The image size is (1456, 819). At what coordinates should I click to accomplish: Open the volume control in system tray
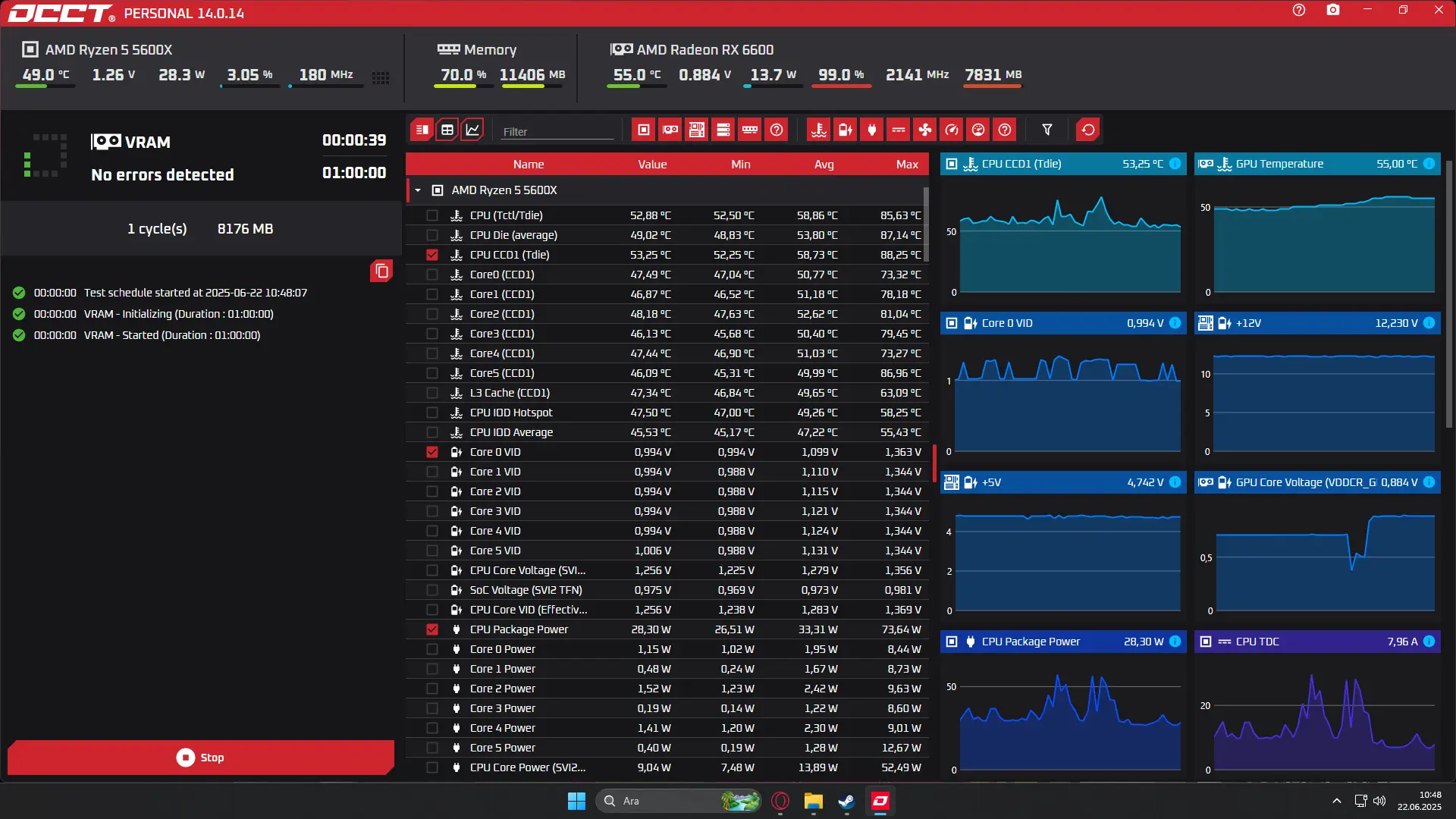tap(1379, 801)
